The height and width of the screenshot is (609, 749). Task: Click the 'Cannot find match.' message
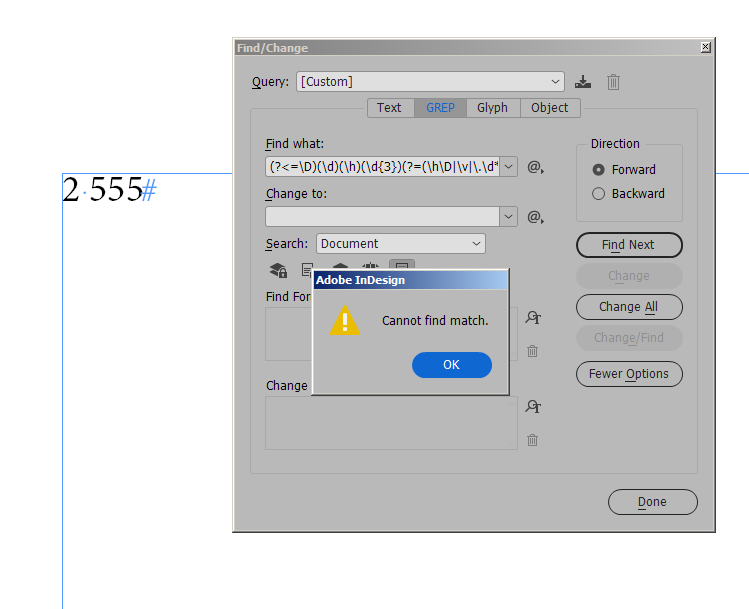tap(435, 321)
